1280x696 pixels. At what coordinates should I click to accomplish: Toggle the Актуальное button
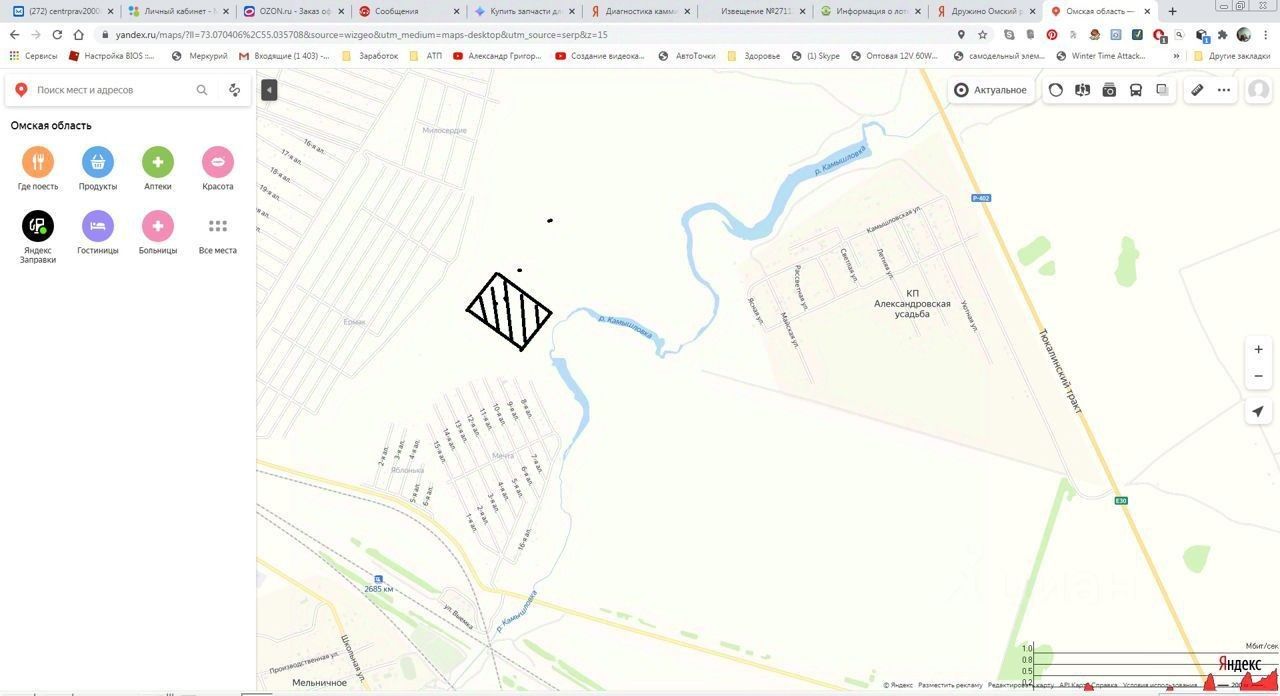click(x=990, y=90)
